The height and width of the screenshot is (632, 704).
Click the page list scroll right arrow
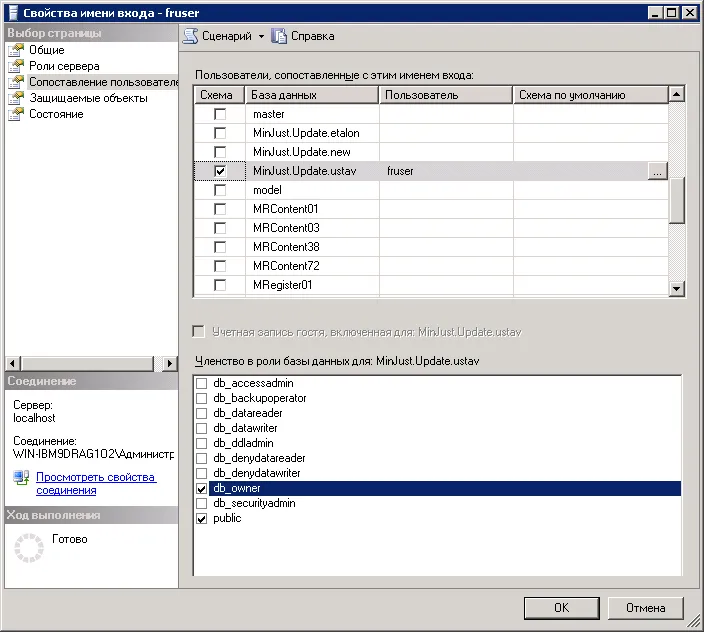169,363
